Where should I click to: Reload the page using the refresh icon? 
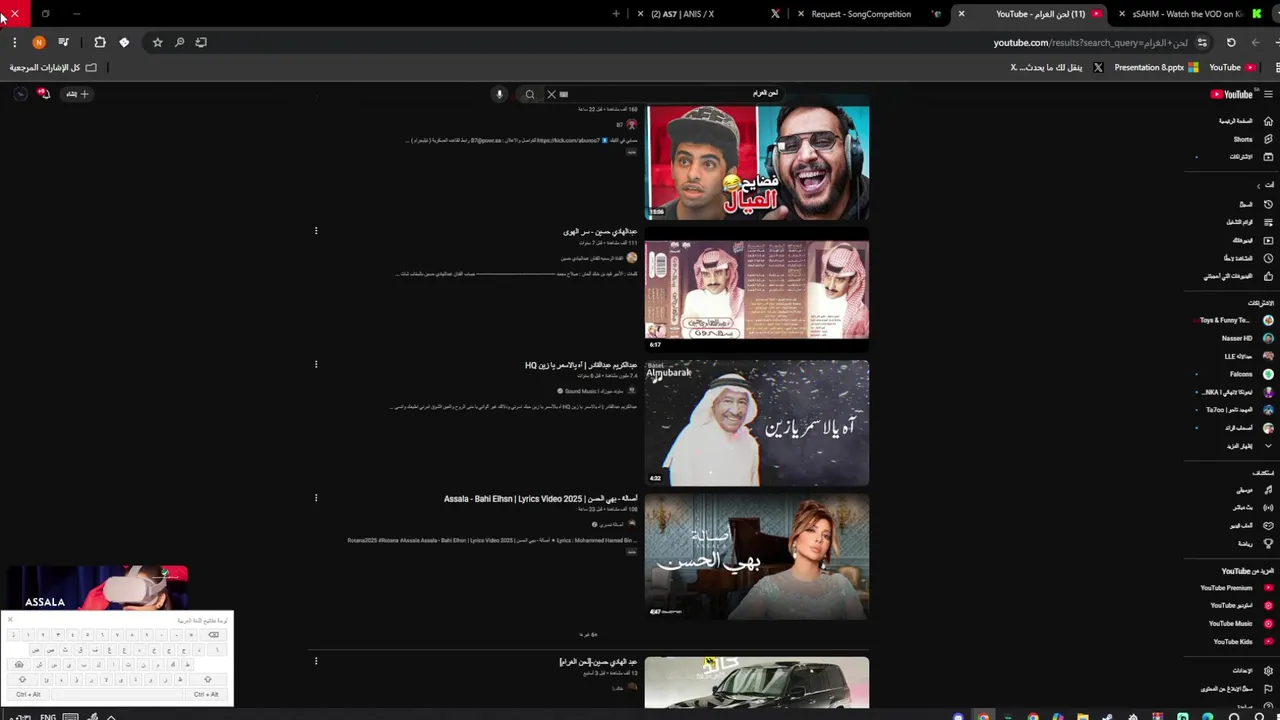(x=1231, y=42)
